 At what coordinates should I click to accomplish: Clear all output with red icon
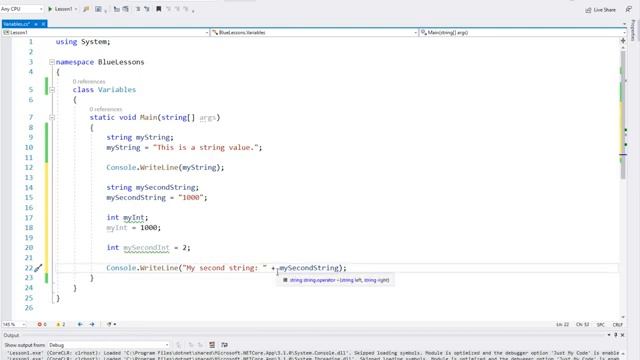click(212, 345)
